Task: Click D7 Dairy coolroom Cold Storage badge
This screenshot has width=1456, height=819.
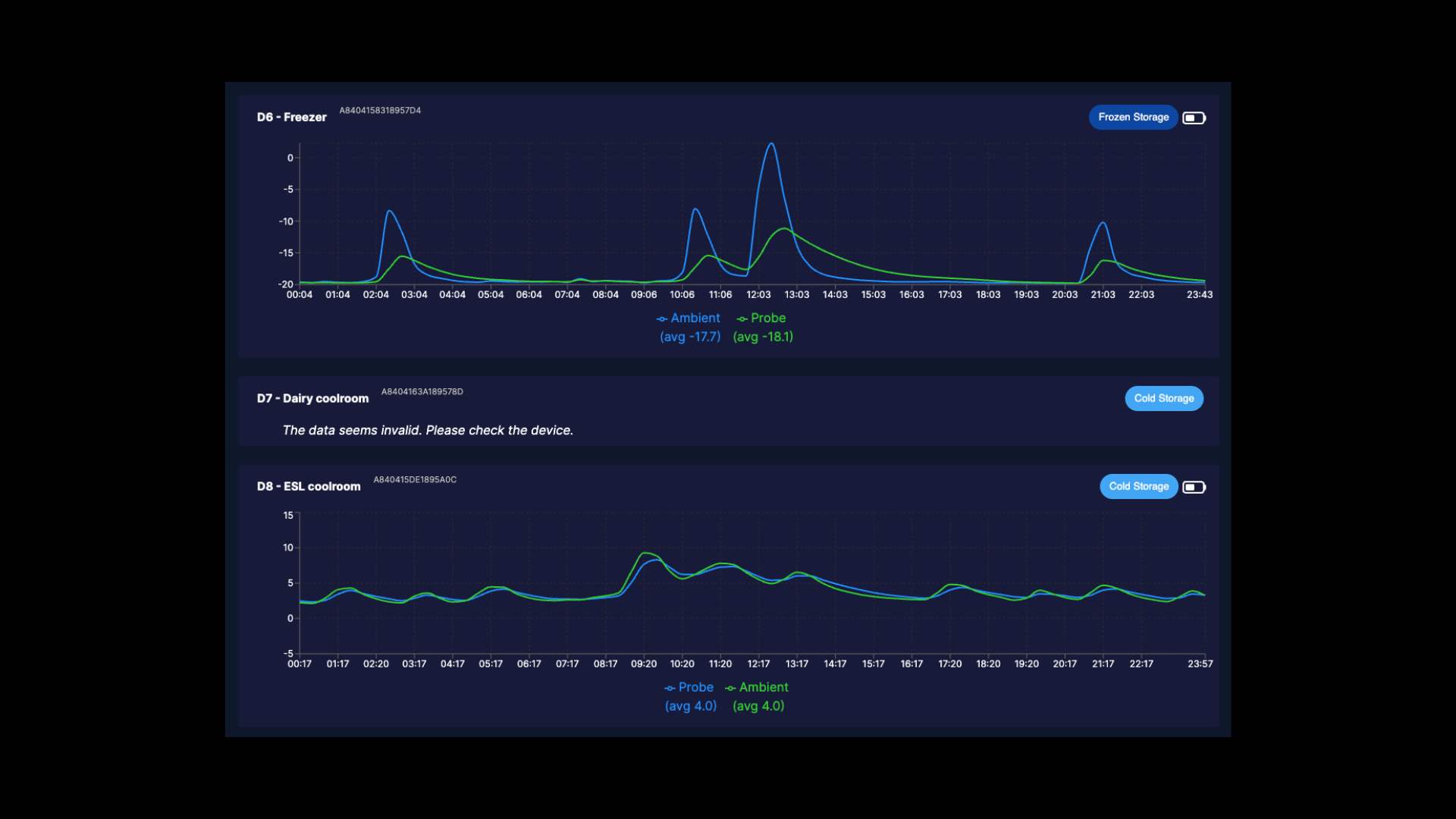Action: 1163,399
